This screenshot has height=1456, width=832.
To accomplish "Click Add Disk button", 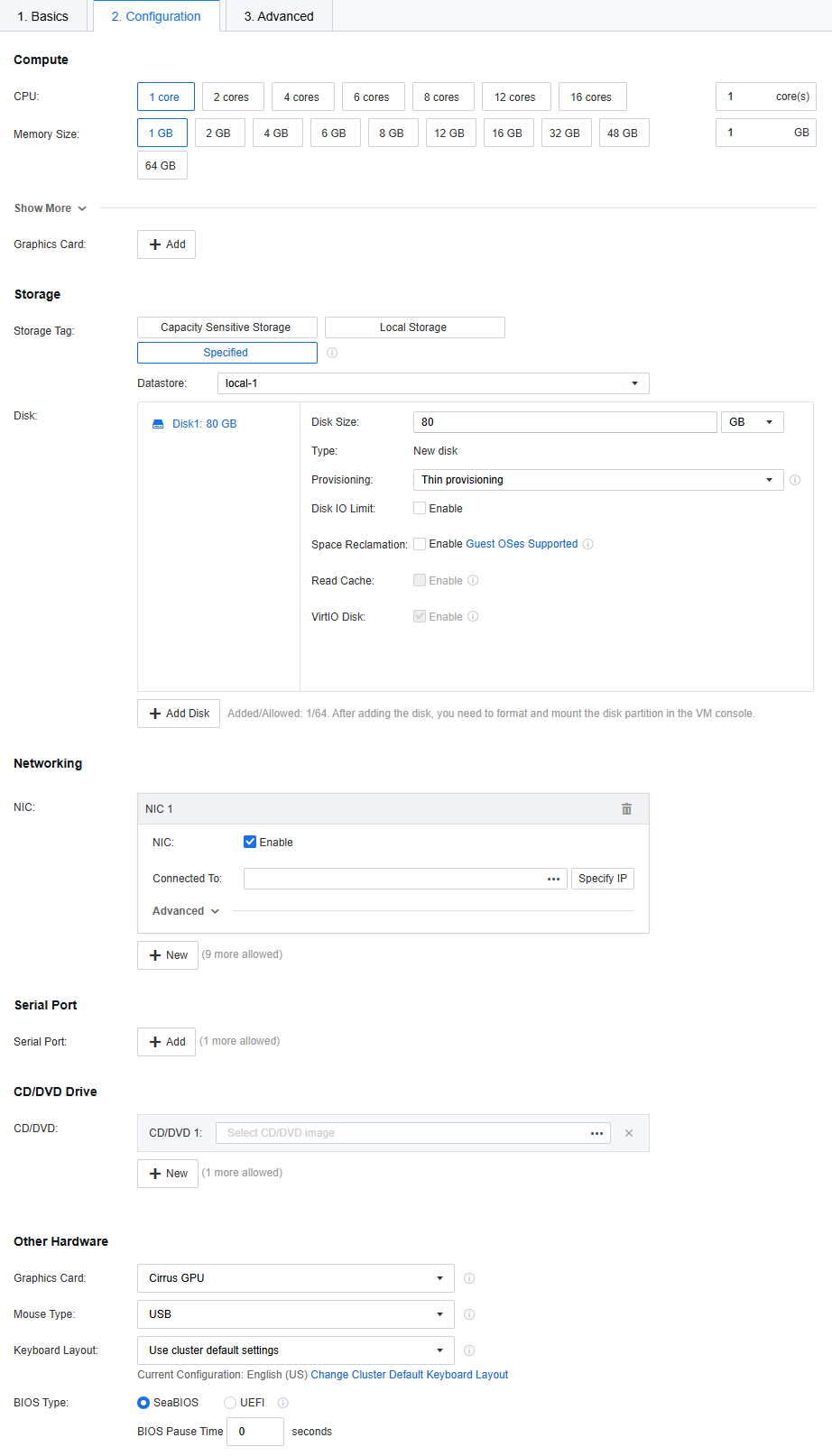I will pyautogui.click(x=179, y=714).
